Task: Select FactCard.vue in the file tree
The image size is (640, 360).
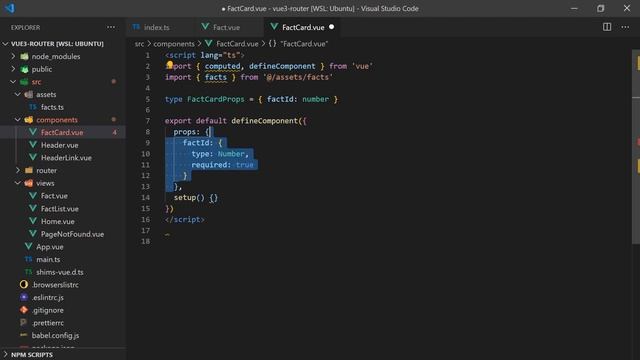Action: click(x=62, y=132)
